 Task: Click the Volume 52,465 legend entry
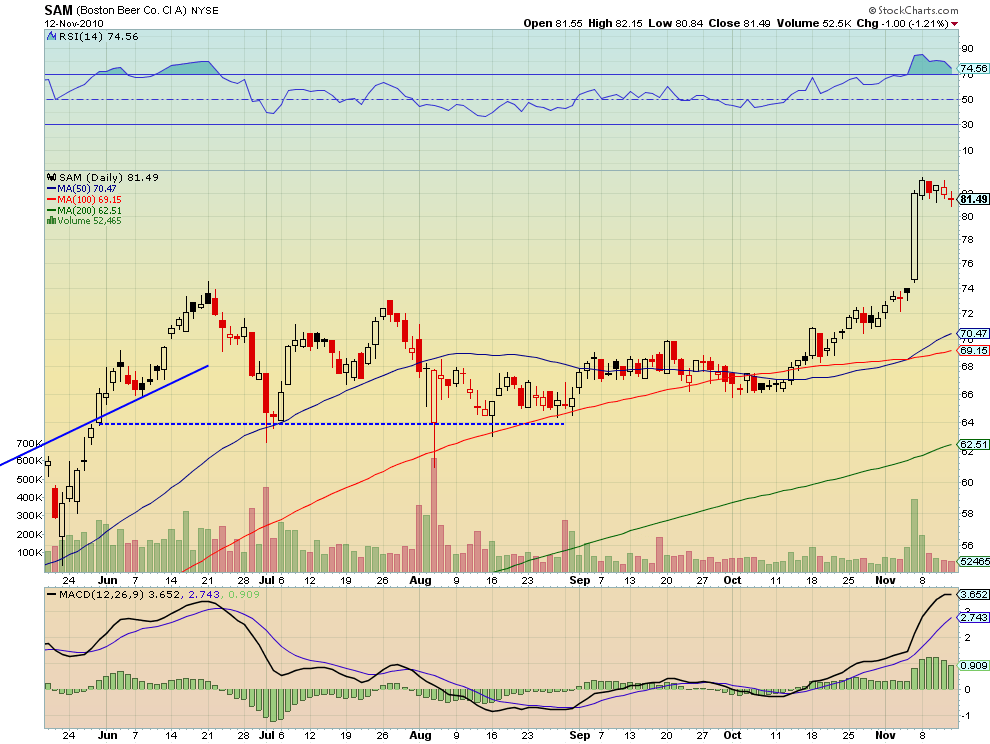point(89,220)
